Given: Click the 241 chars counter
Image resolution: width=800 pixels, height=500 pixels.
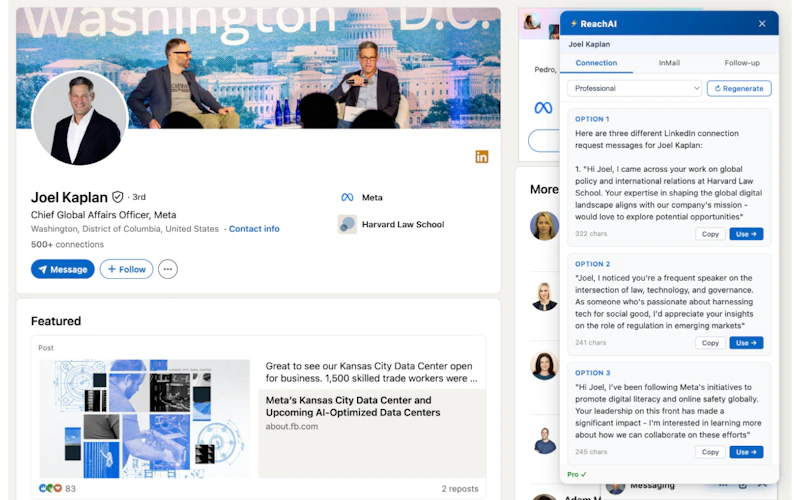Looking at the screenshot, I should point(590,343).
